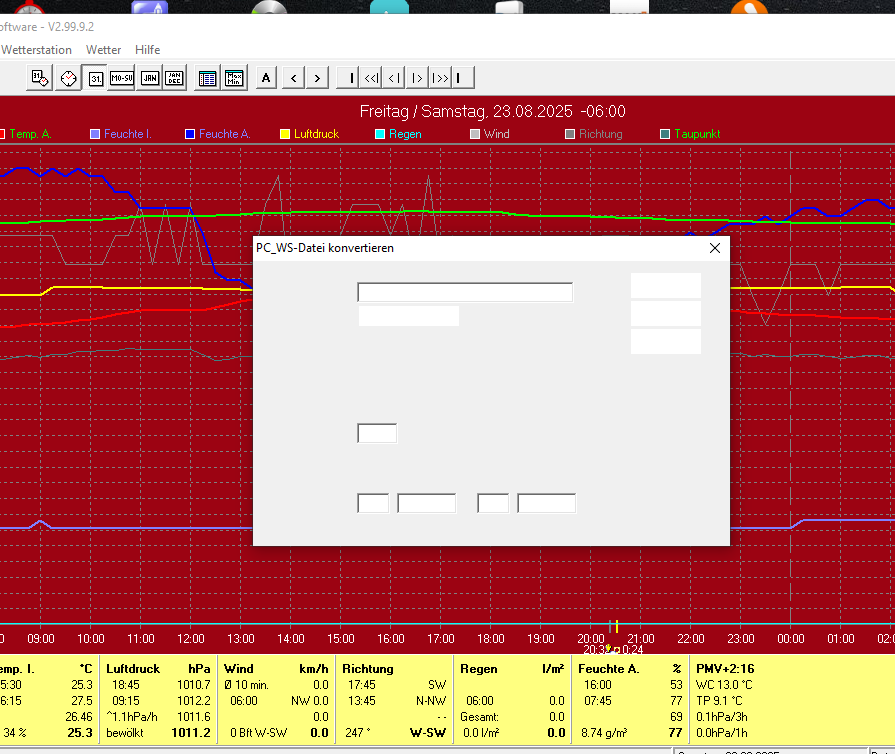Viewport: 895px width, 754px height.
Task: Open the Wetter menu
Action: pos(103,50)
